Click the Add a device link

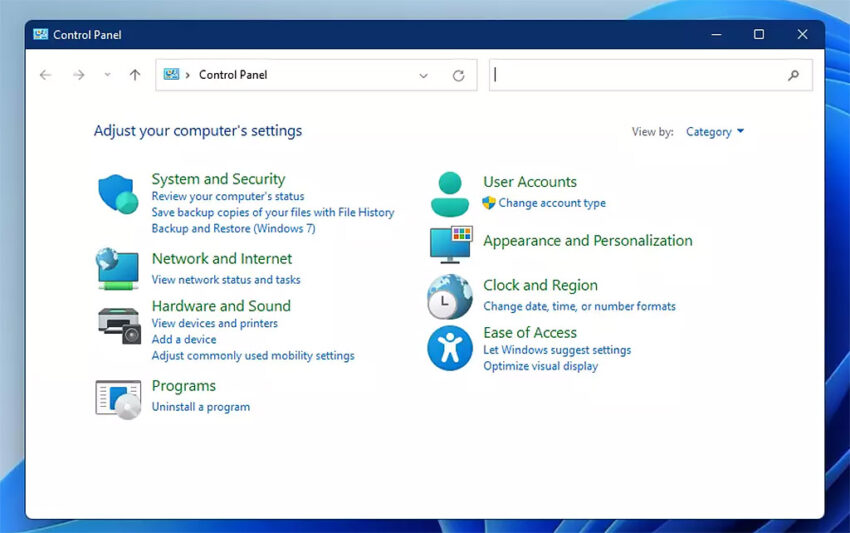tap(184, 339)
